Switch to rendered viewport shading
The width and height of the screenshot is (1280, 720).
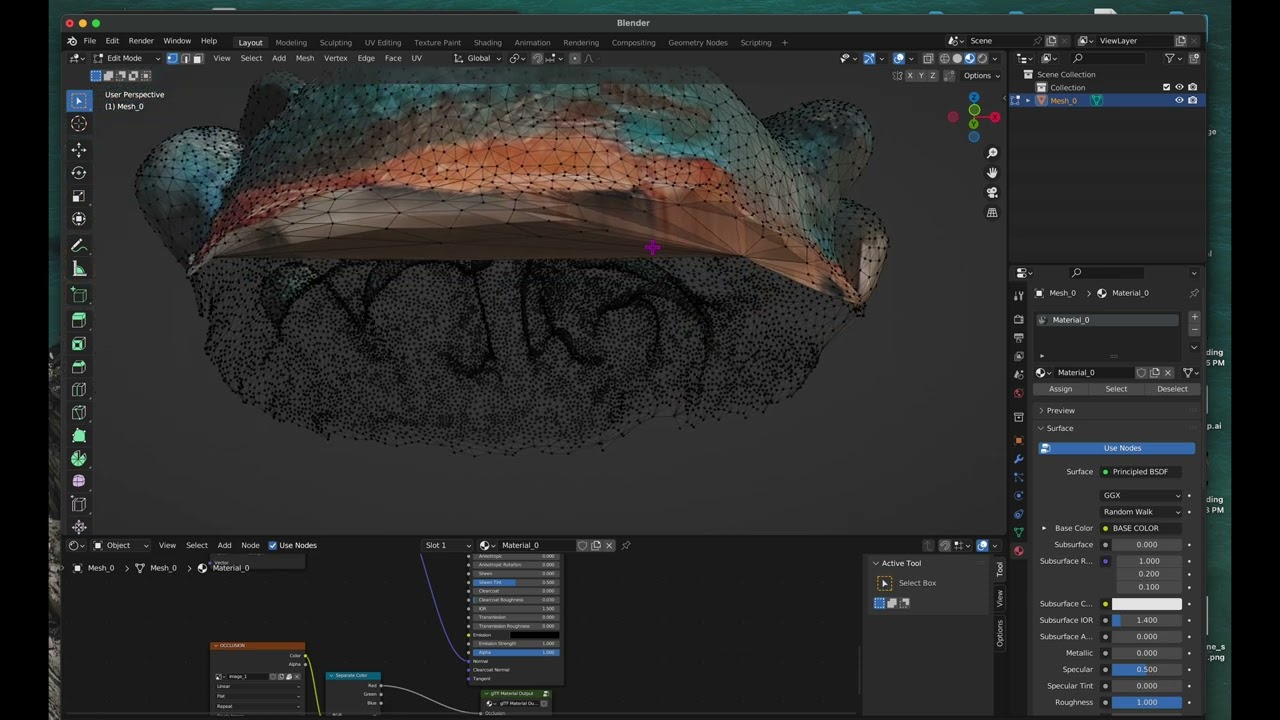(982, 58)
